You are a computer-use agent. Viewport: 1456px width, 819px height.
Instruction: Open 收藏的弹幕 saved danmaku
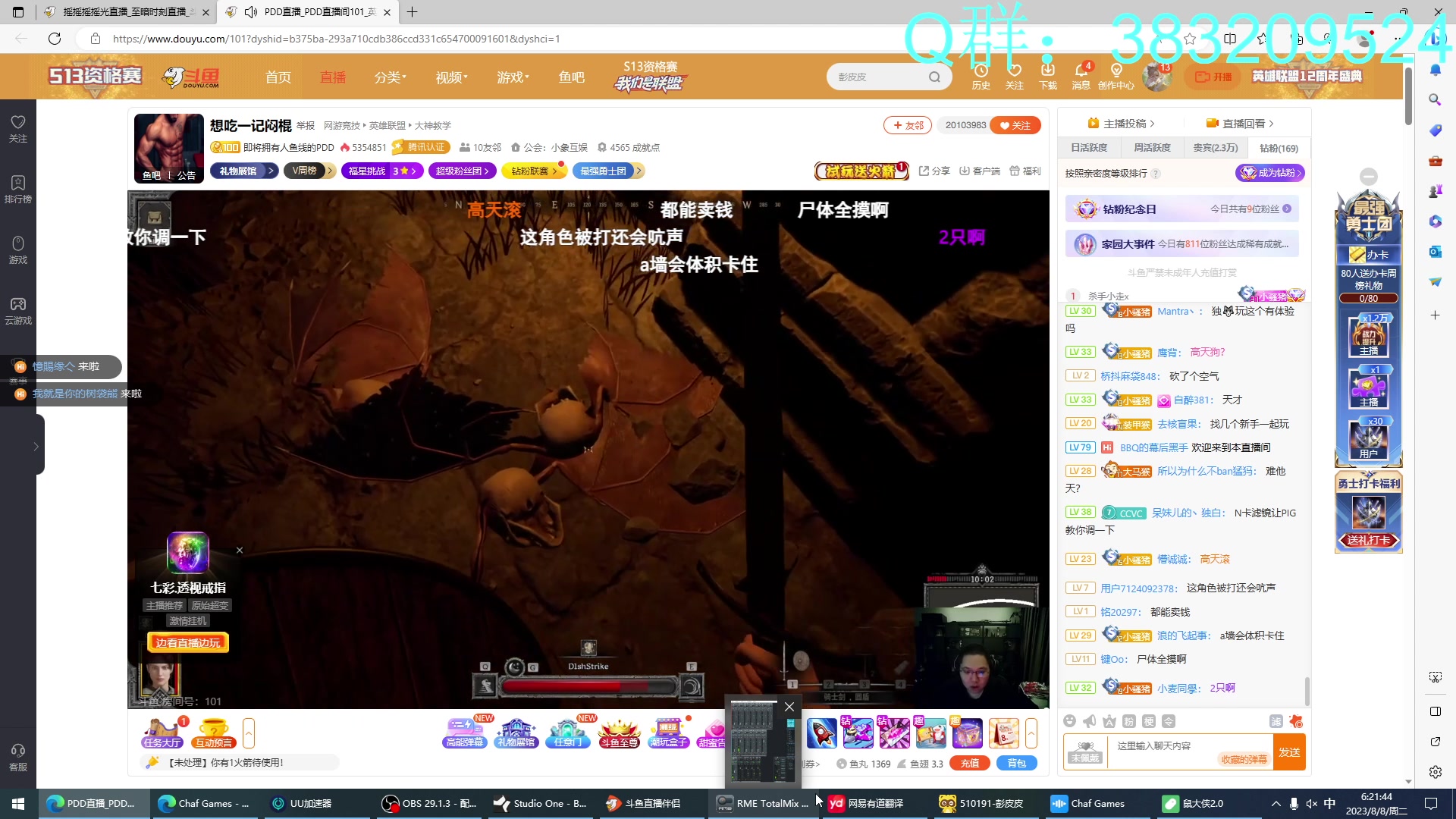point(1244,759)
